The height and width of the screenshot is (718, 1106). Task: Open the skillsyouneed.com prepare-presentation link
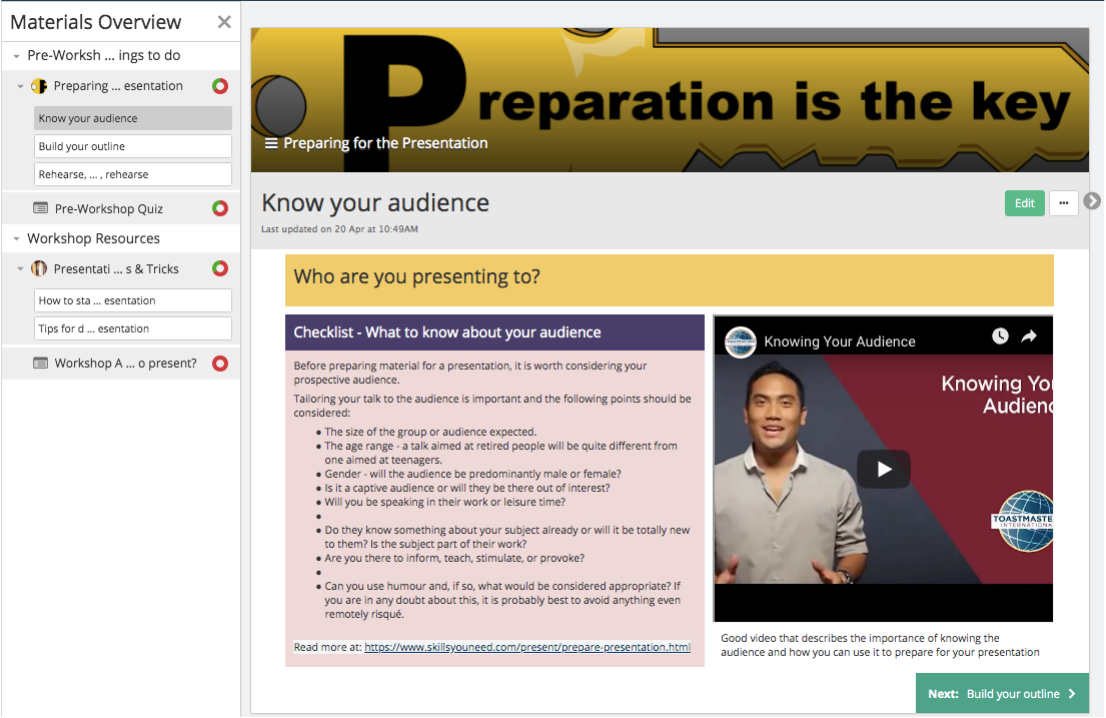[x=527, y=647]
